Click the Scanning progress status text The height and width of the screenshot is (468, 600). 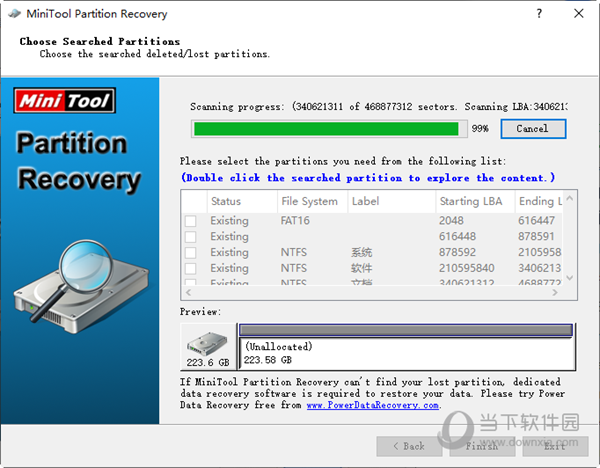pyautogui.click(x=379, y=107)
